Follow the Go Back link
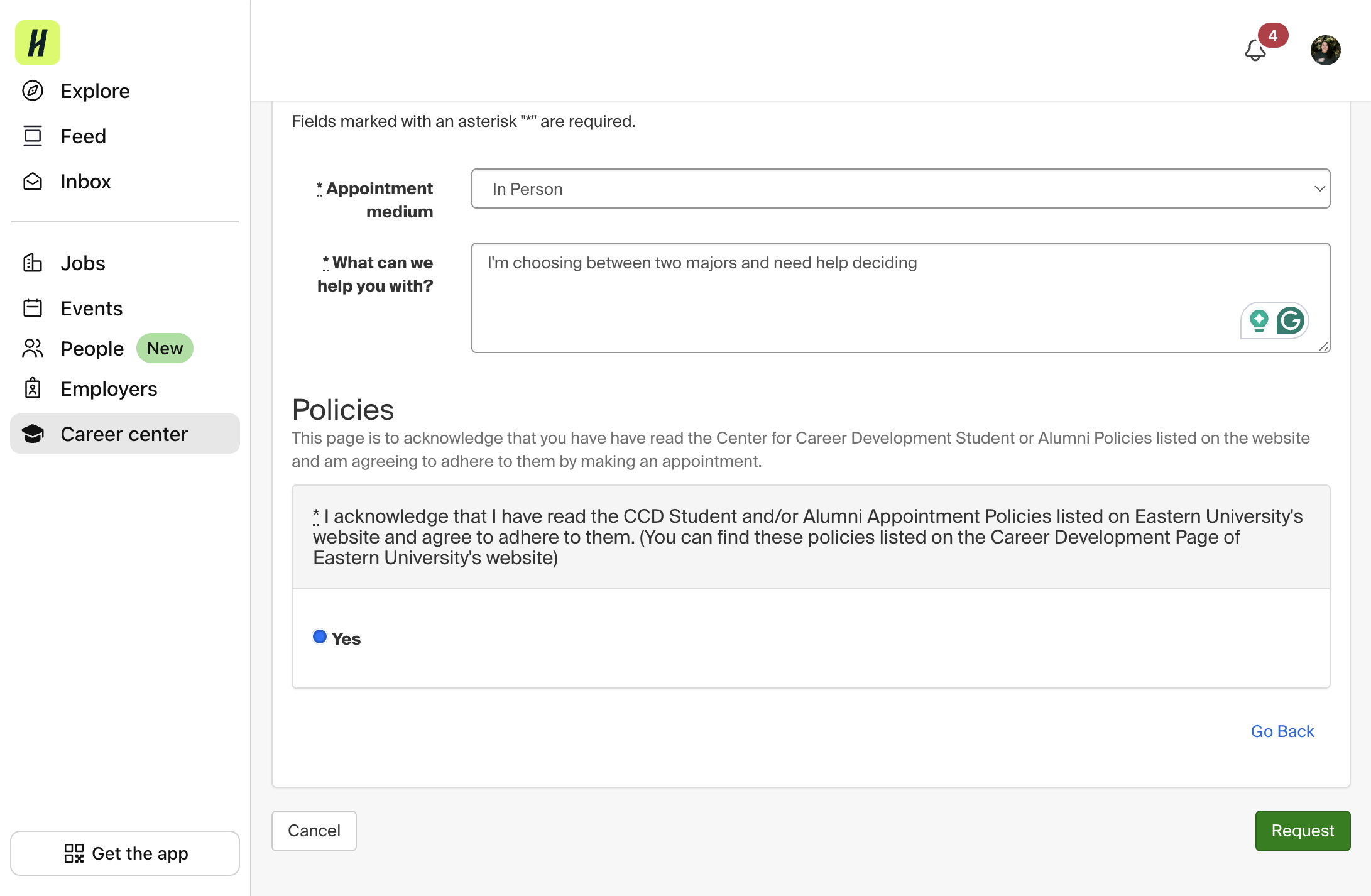The image size is (1371, 896). click(x=1282, y=731)
